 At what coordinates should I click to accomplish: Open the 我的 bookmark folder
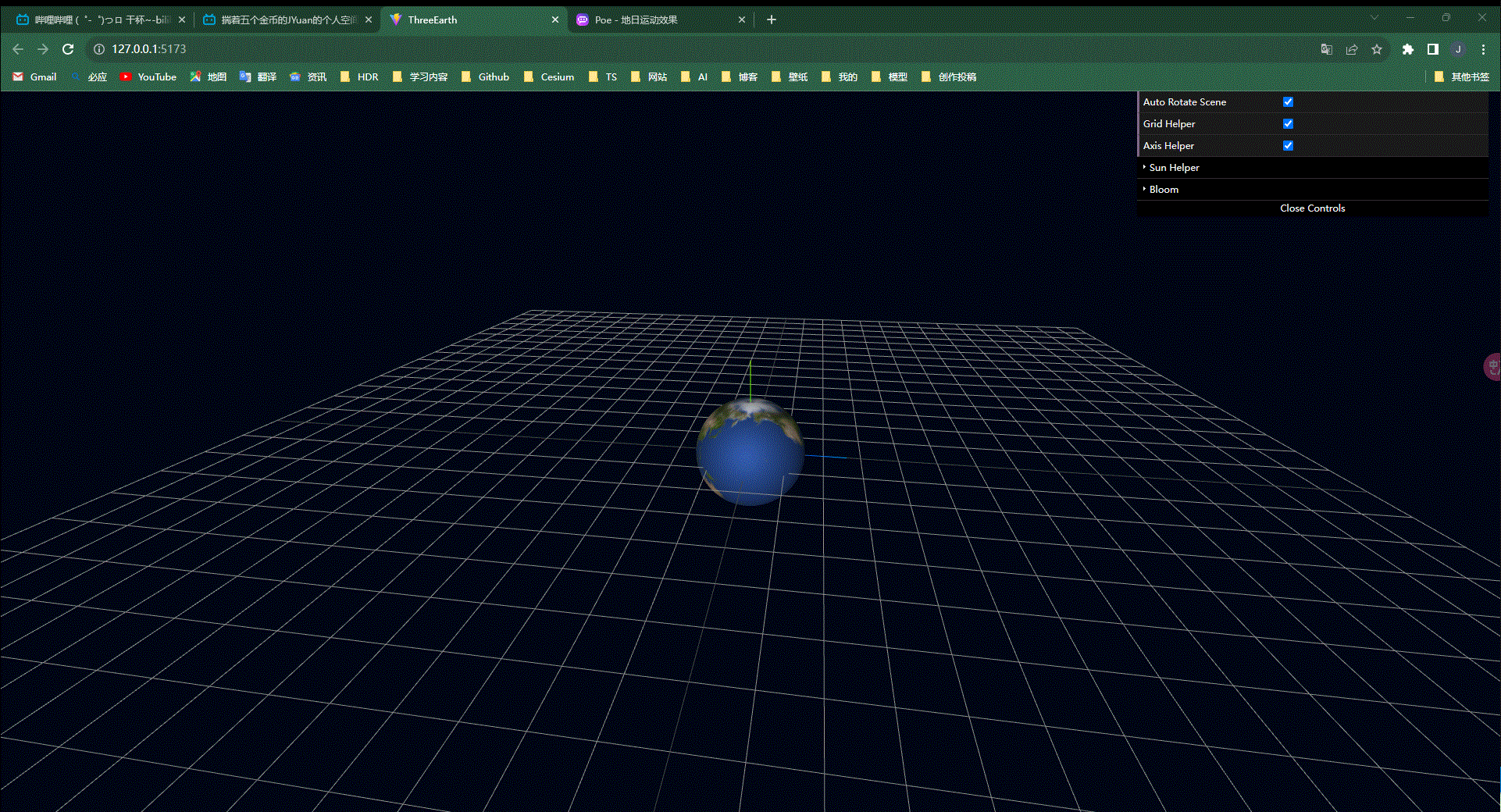[x=840, y=77]
